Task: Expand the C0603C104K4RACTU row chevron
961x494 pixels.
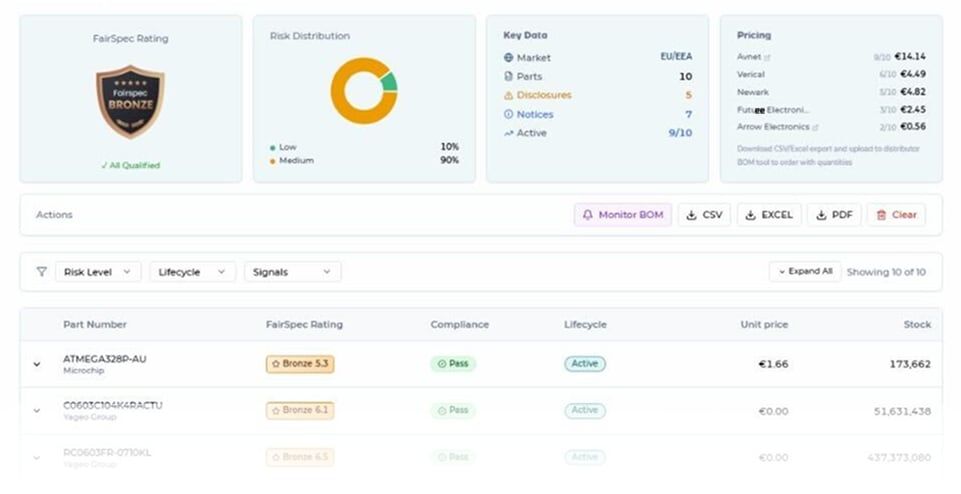Action: [37, 411]
